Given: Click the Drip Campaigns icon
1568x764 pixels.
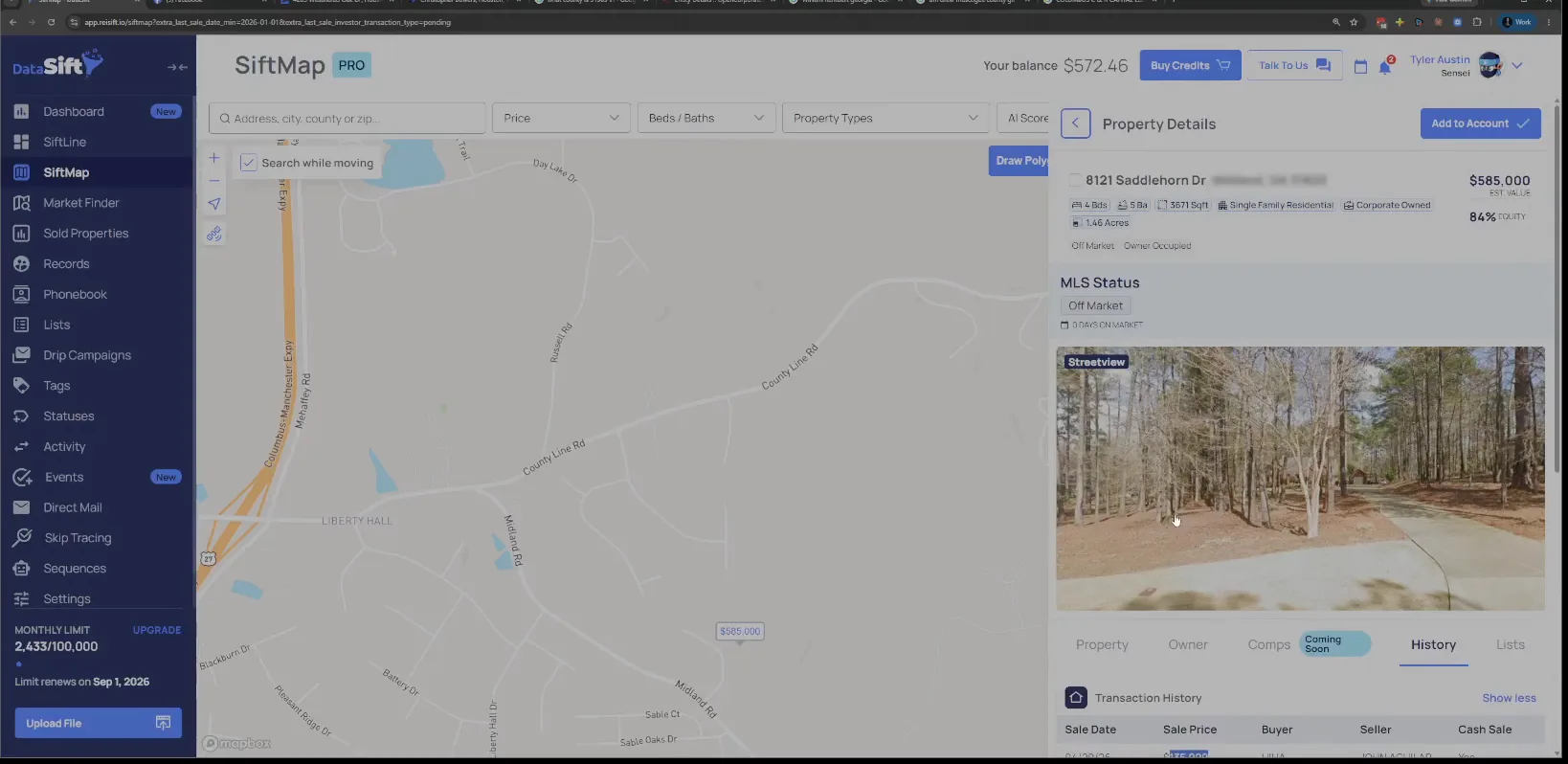Looking at the screenshot, I should 21,355.
